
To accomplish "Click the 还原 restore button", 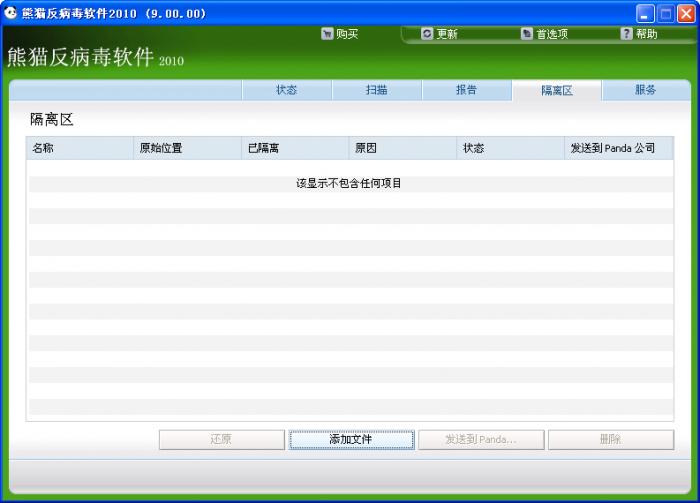I will [x=222, y=440].
